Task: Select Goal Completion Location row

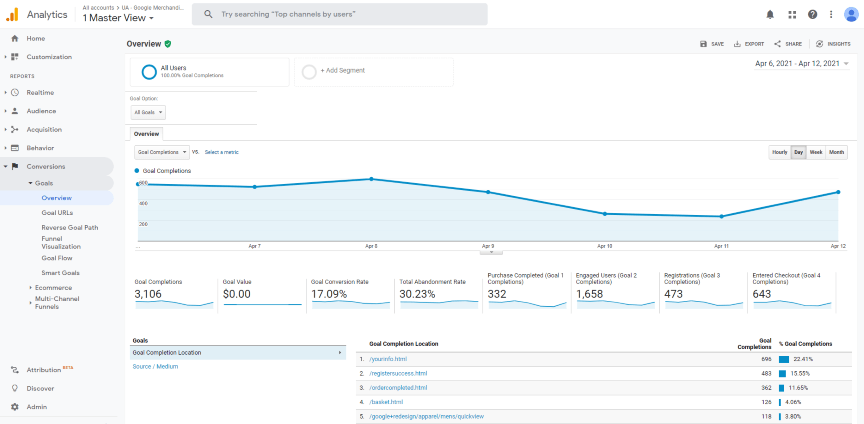Action: pyautogui.click(x=238, y=353)
